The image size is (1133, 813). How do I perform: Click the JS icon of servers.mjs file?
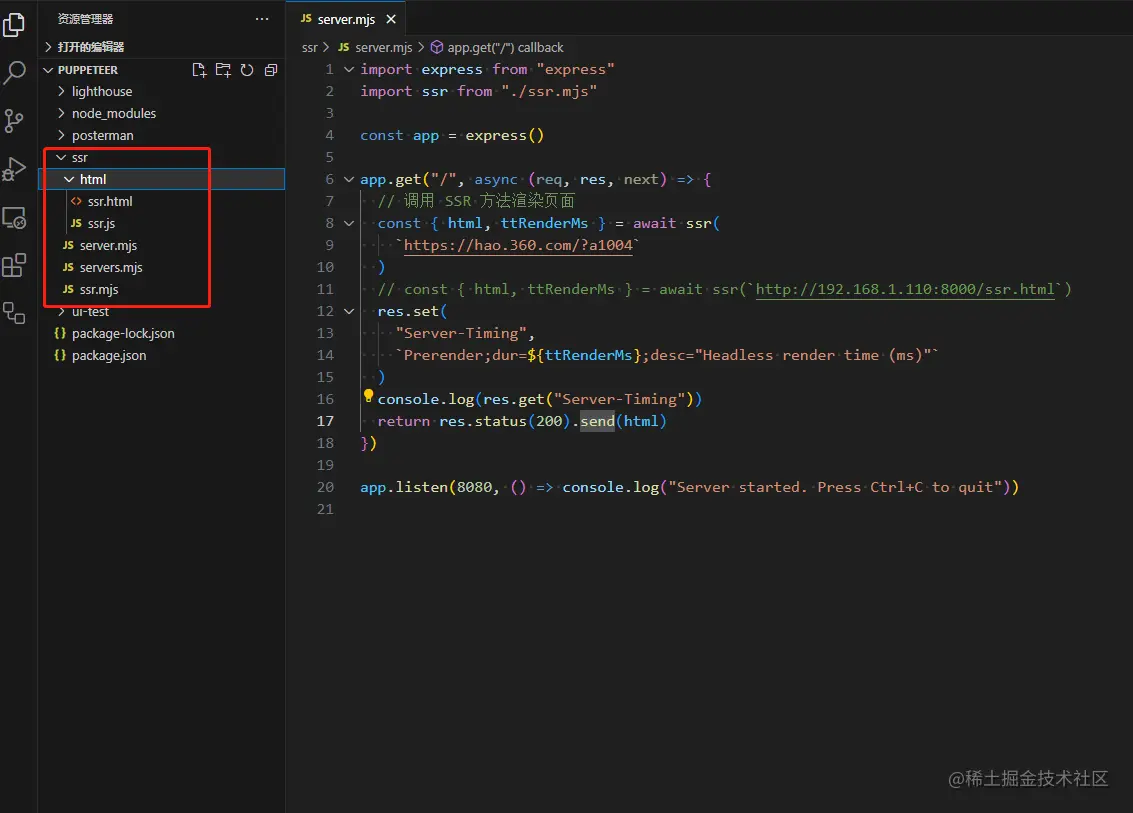pyautogui.click(x=68, y=267)
